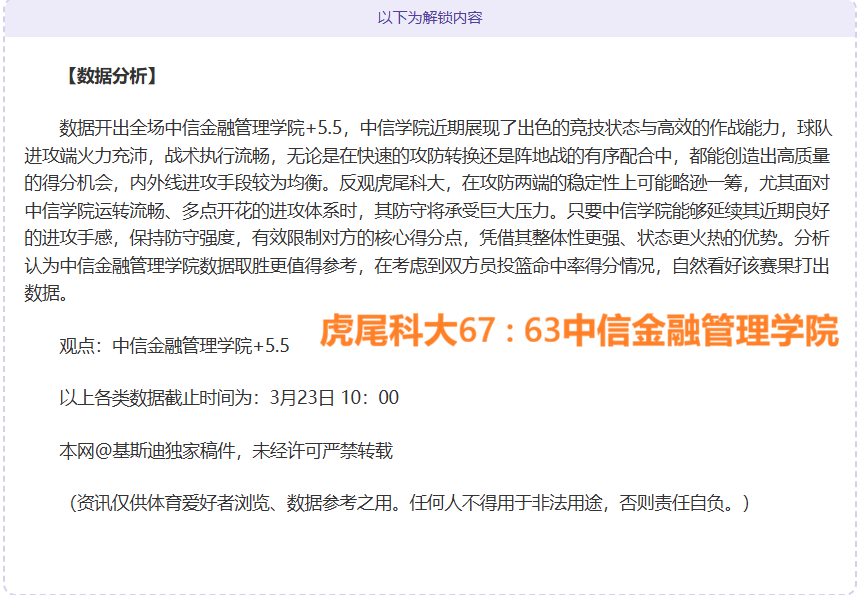This screenshot has width=859, height=595.
Task: Click the purple "以下为解锁内容" header bar
Action: (x=429, y=17)
